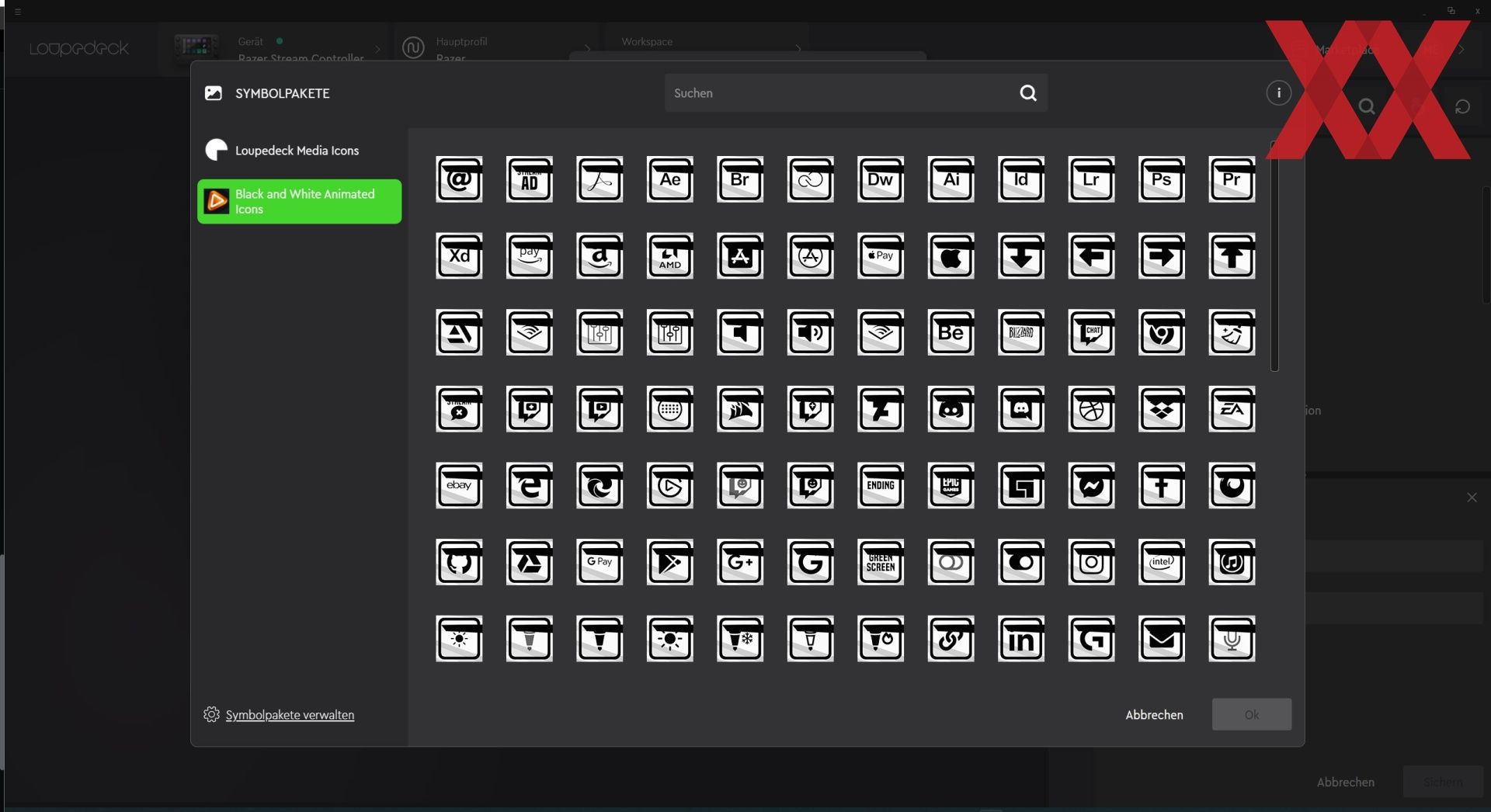Confirm with the Ok button
1491x812 pixels.
point(1252,714)
